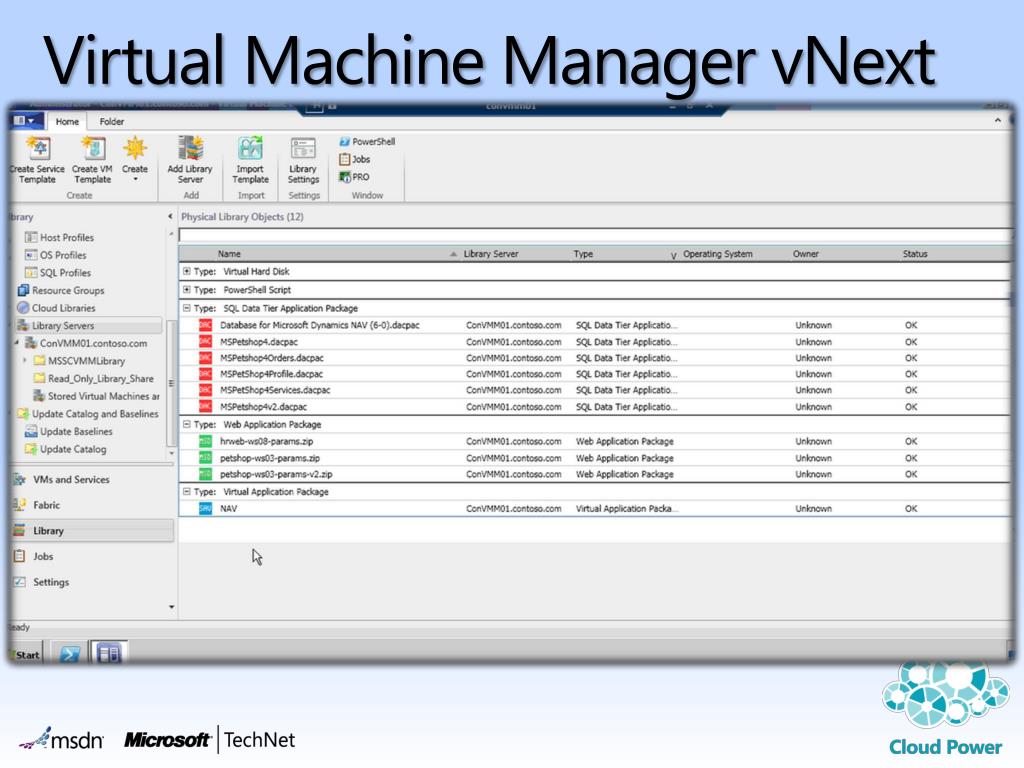Select Host Profiles in library tree
The width and height of the screenshot is (1024, 768).
(59, 237)
